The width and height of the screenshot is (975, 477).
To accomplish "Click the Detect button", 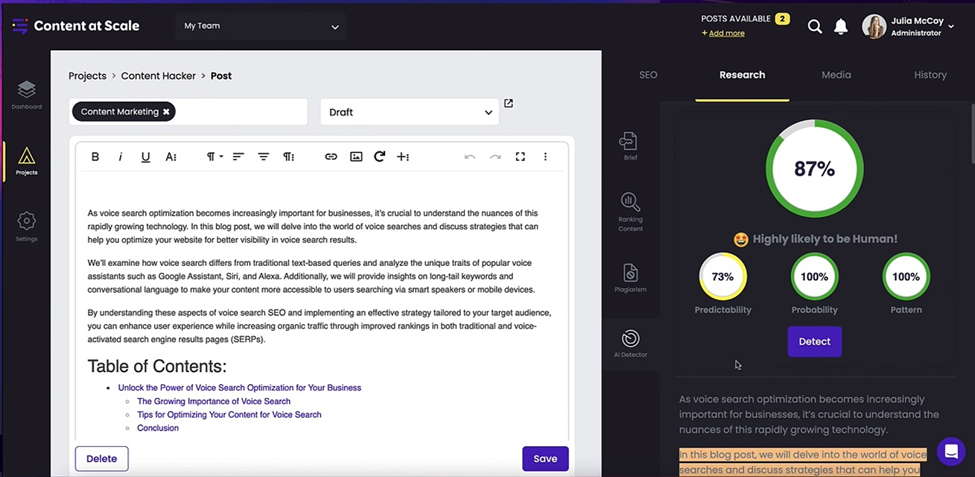I will click(x=814, y=342).
